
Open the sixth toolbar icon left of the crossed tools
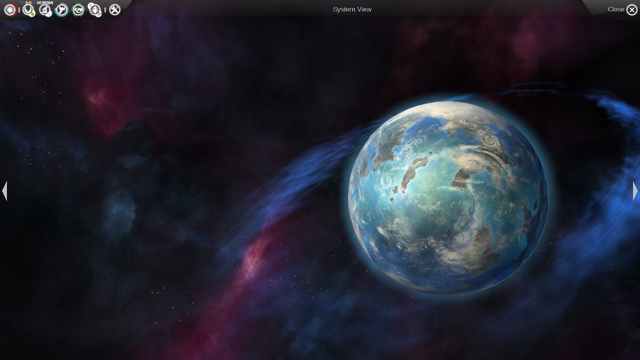95,9
